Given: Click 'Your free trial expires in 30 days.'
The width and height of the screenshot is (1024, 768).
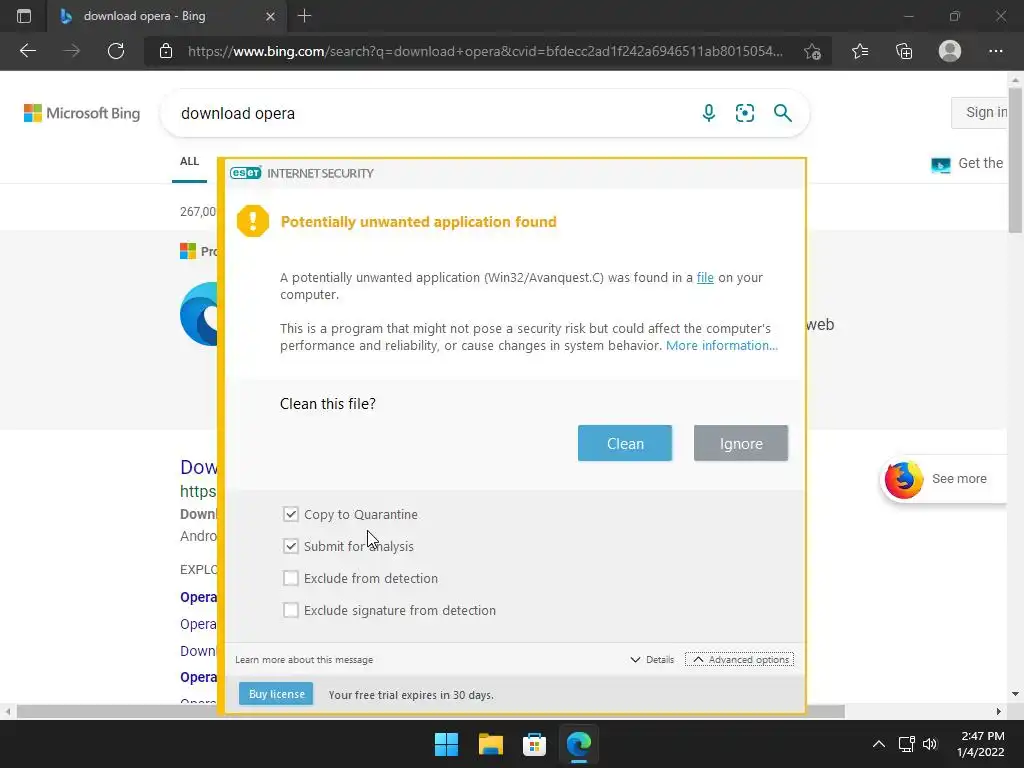Looking at the screenshot, I should pos(411,695).
